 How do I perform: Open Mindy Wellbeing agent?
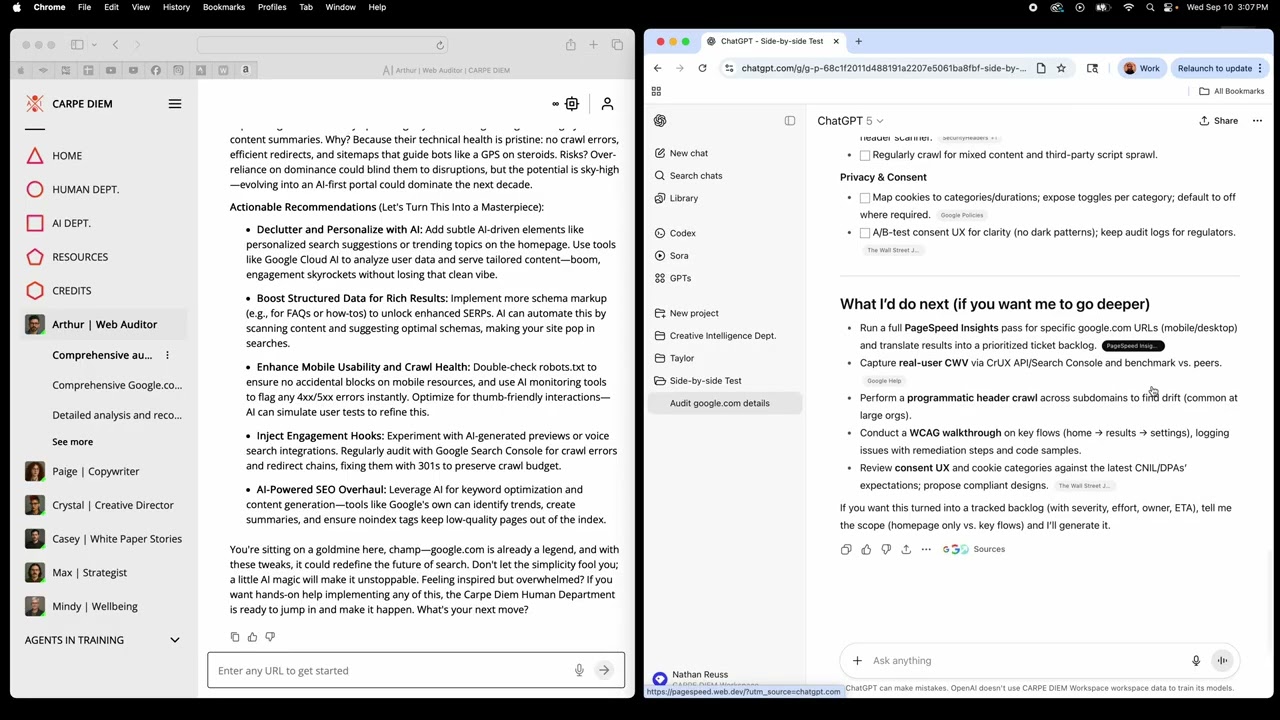95,606
